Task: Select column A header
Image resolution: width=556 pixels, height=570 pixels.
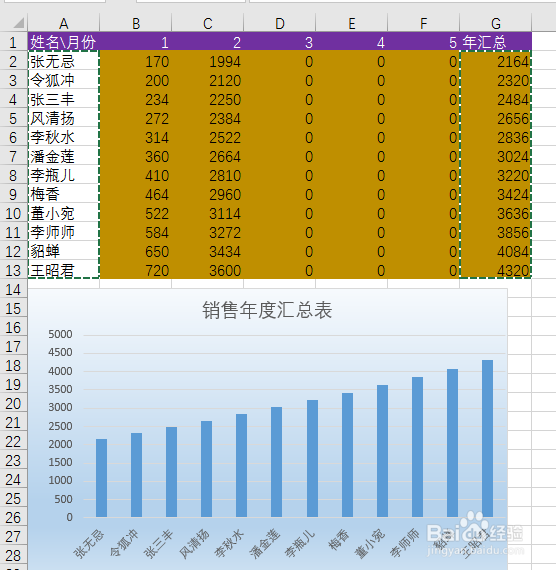Action: pos(64,24)
